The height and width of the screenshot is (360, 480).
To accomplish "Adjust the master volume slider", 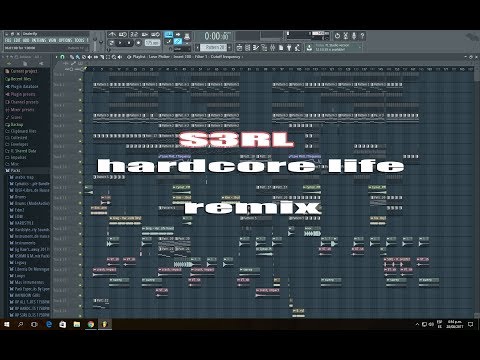I will pos(95,40).
